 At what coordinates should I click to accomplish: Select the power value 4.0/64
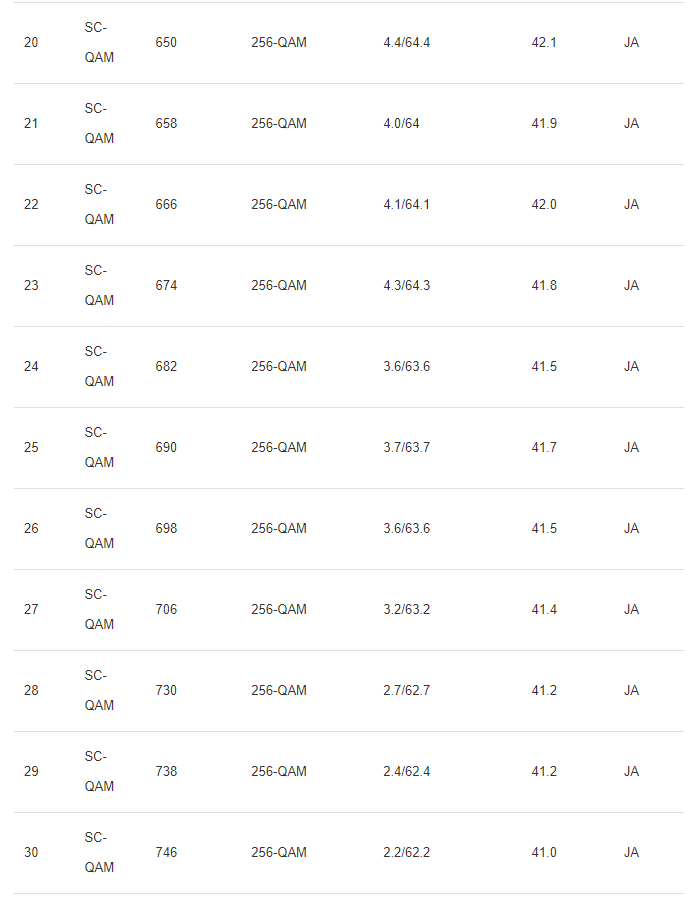(401, 124)
